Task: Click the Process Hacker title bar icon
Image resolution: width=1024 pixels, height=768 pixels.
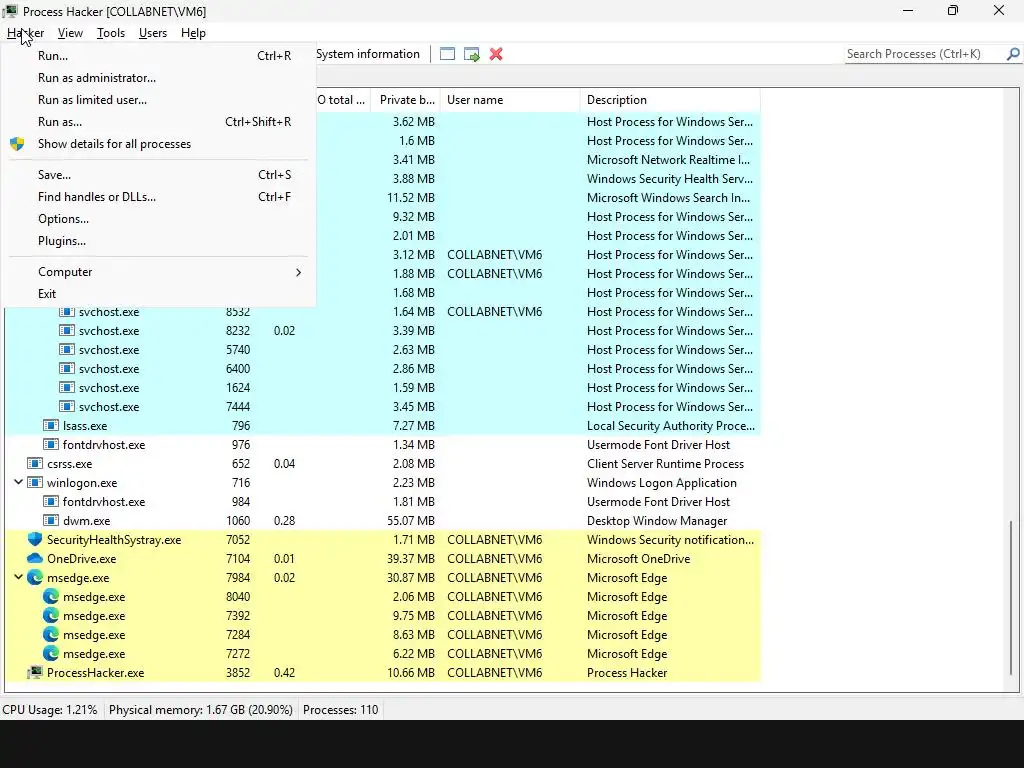Action: click(x=10, y=11)
